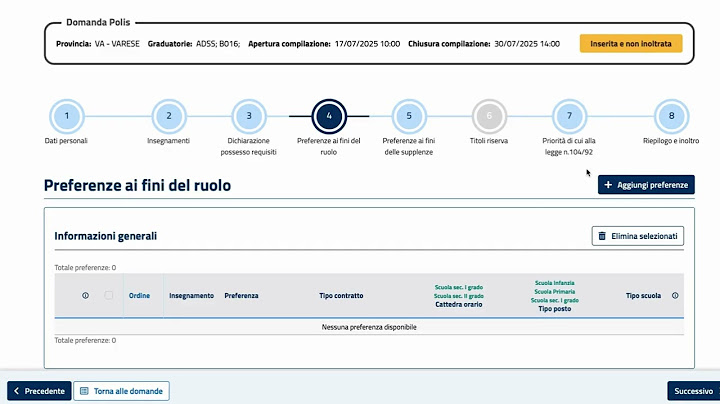720x404 pixels.
Task: Open step 5 Preferenze ai fini delle supplenze
Action: coord(409,116)
